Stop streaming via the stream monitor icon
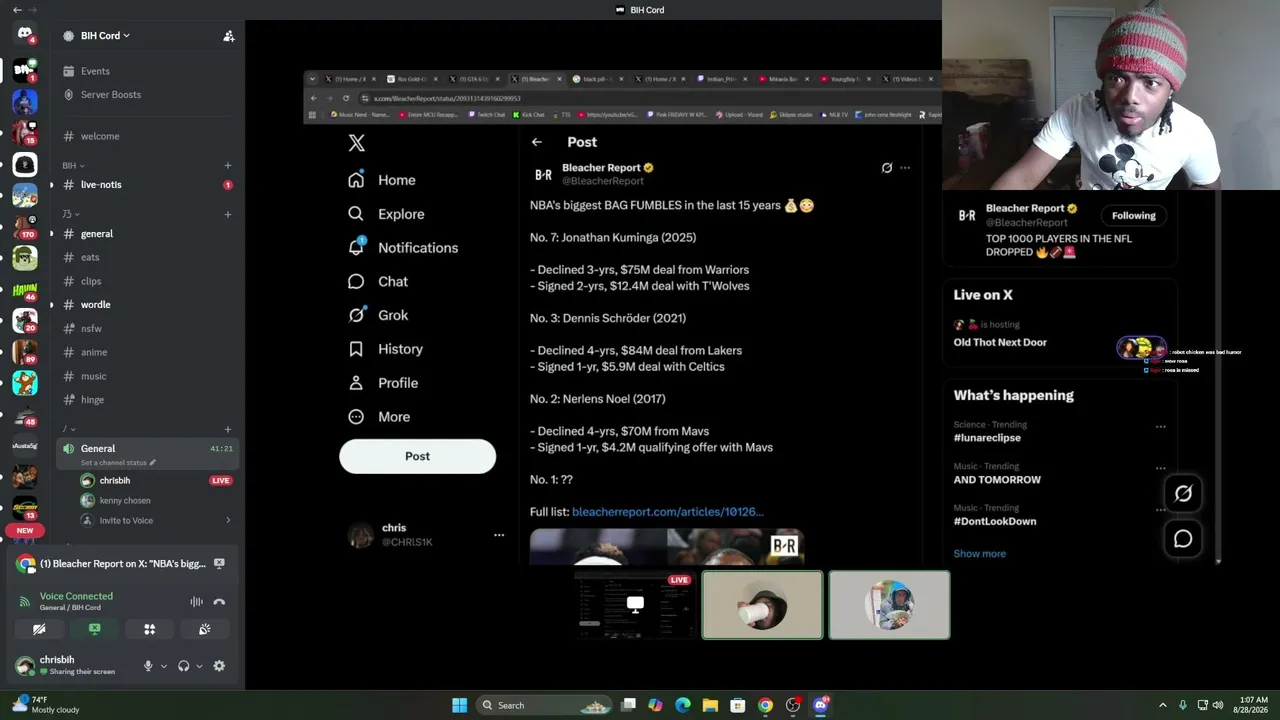The image size is (1280, 720). point(219,564)
